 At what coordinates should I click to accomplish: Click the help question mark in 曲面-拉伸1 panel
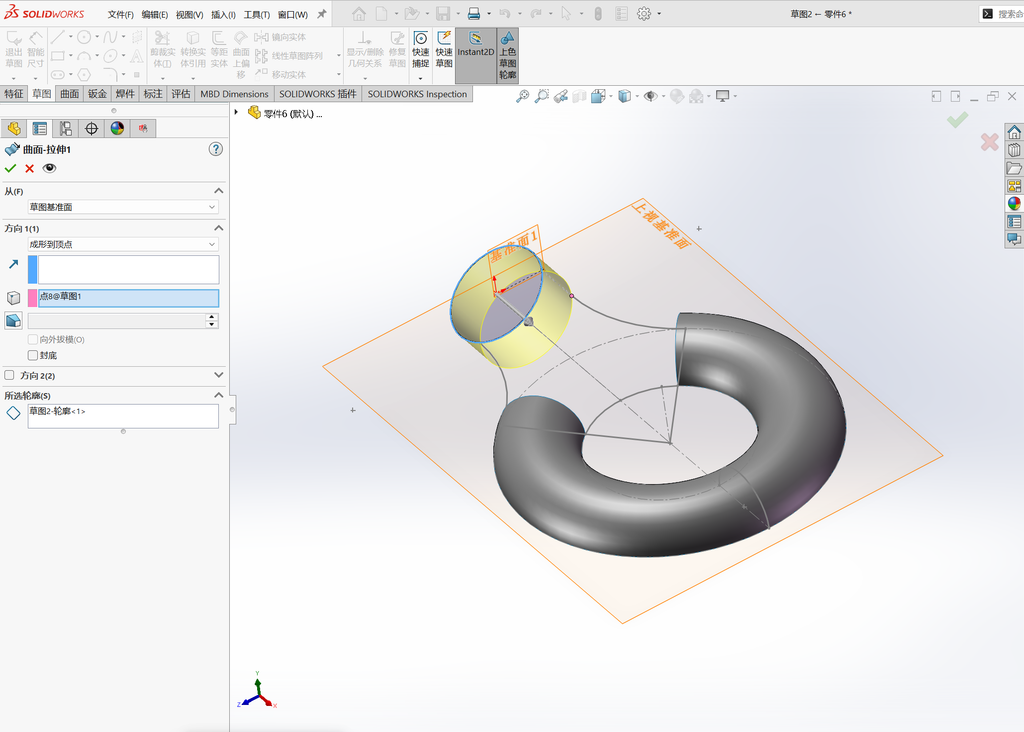216,149
